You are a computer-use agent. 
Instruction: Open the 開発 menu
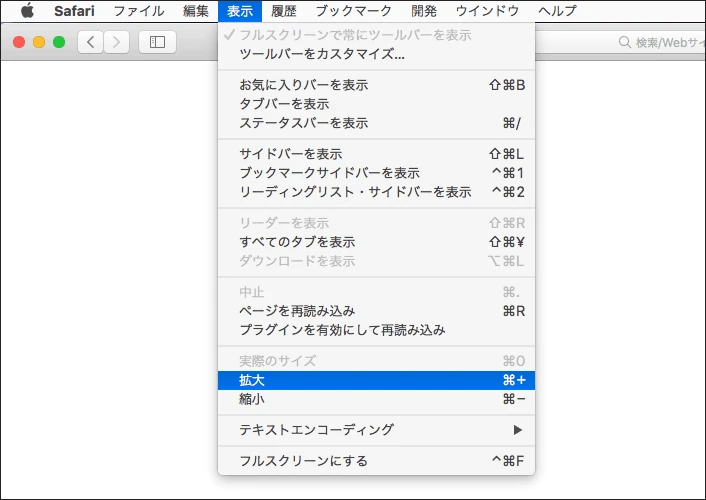click(x=424, y=11)
